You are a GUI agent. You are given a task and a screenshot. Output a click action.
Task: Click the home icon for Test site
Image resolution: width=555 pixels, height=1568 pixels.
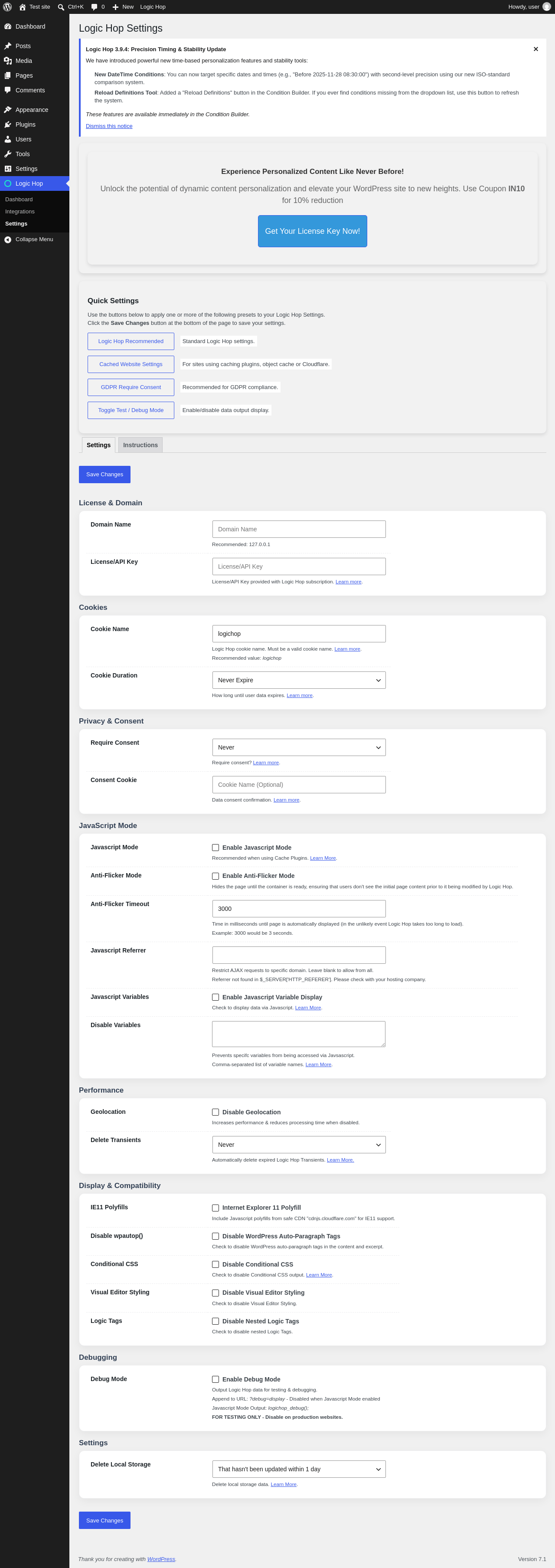(x=23, y=7)
